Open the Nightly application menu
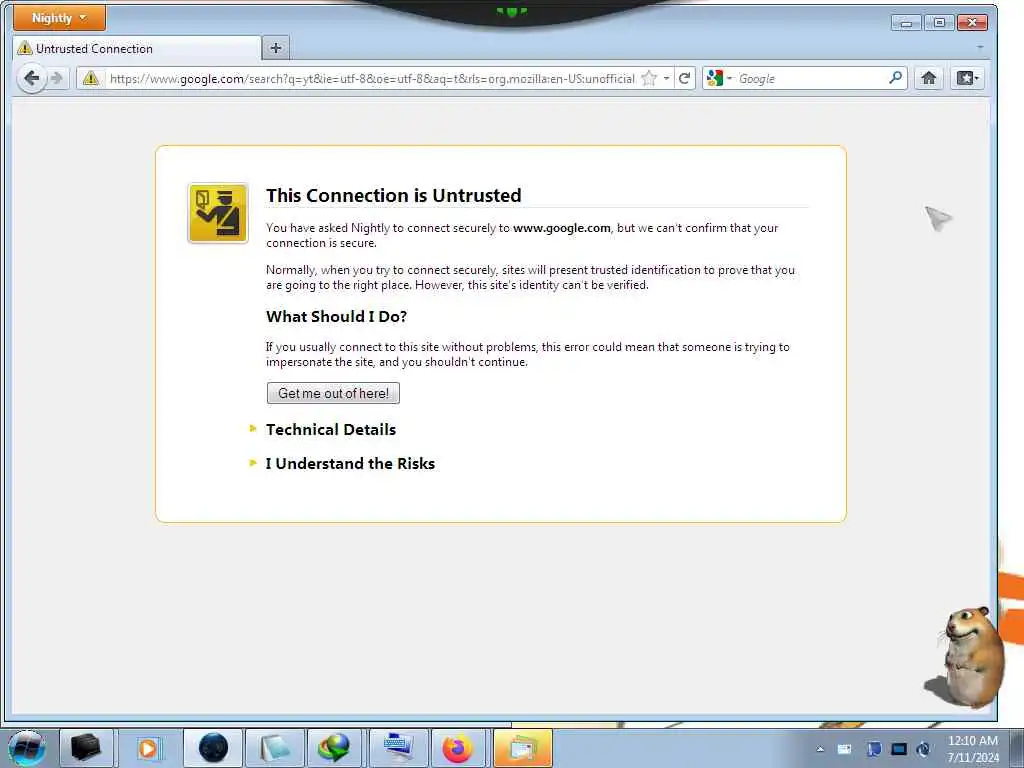 click(x=59, y=18)
